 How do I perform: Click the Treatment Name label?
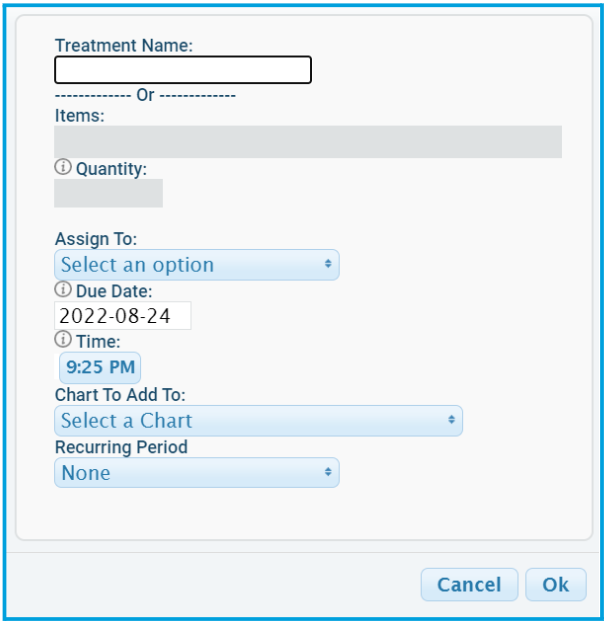pos(124,45)
